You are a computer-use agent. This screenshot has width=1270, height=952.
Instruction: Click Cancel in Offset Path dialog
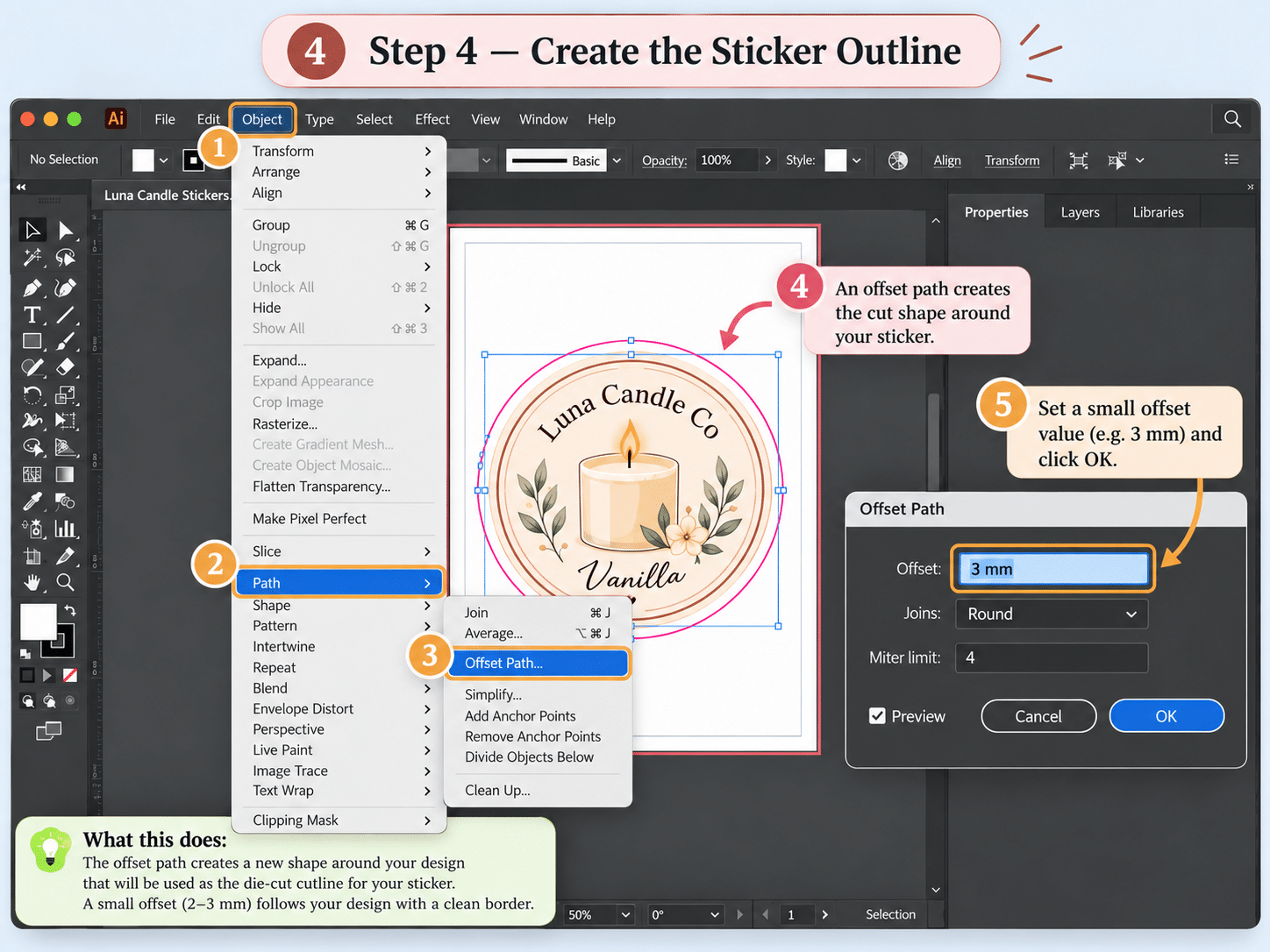point(1038,716)
